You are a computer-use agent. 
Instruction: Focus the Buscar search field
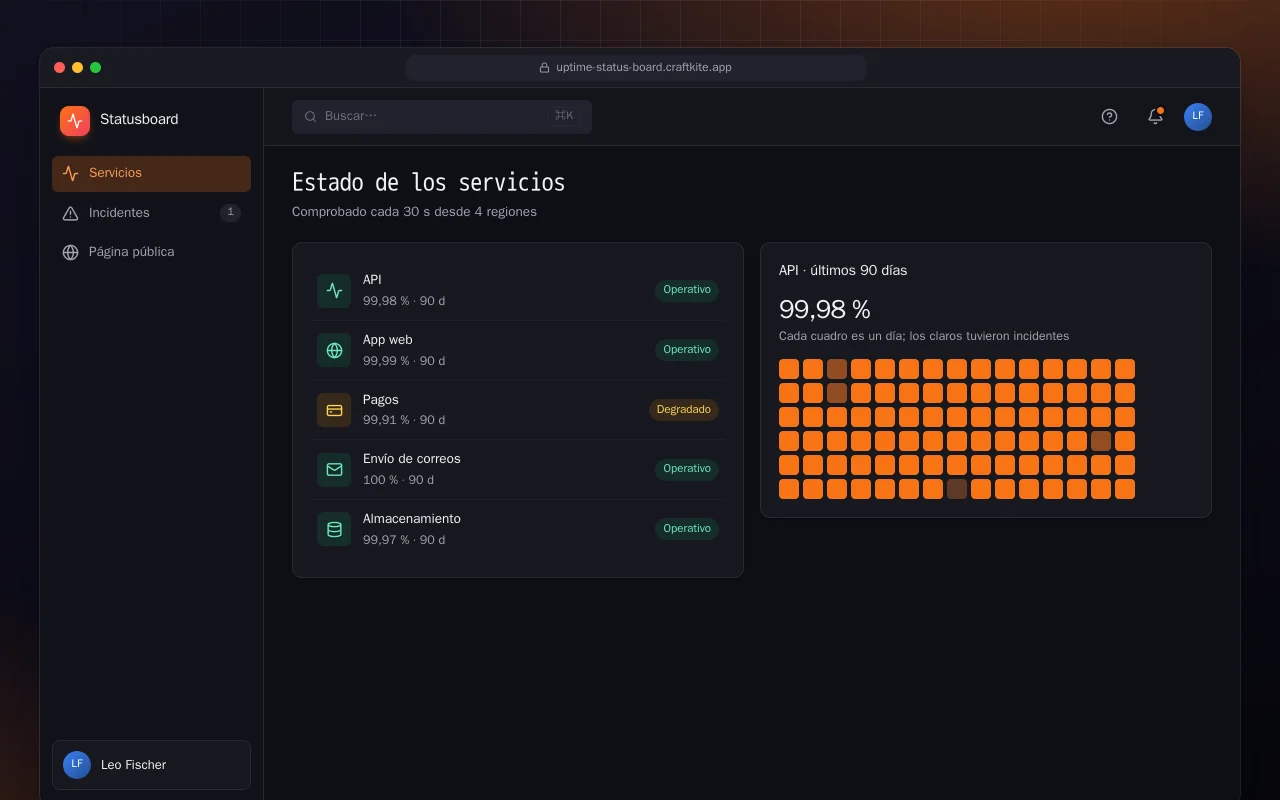pyautogui.click(x=442, y=116)
